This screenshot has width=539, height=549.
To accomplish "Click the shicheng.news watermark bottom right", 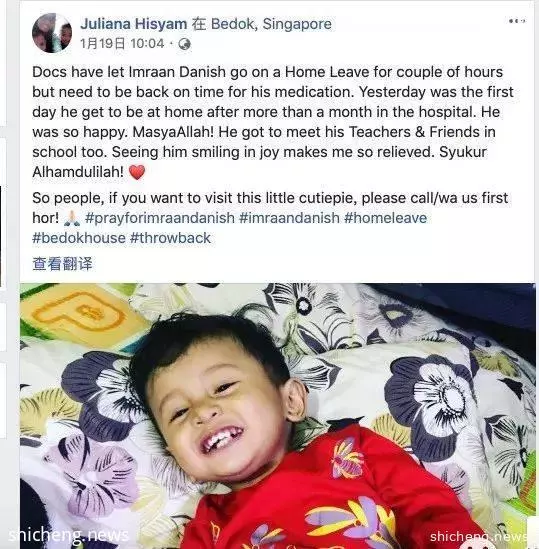I will [478, 536].
